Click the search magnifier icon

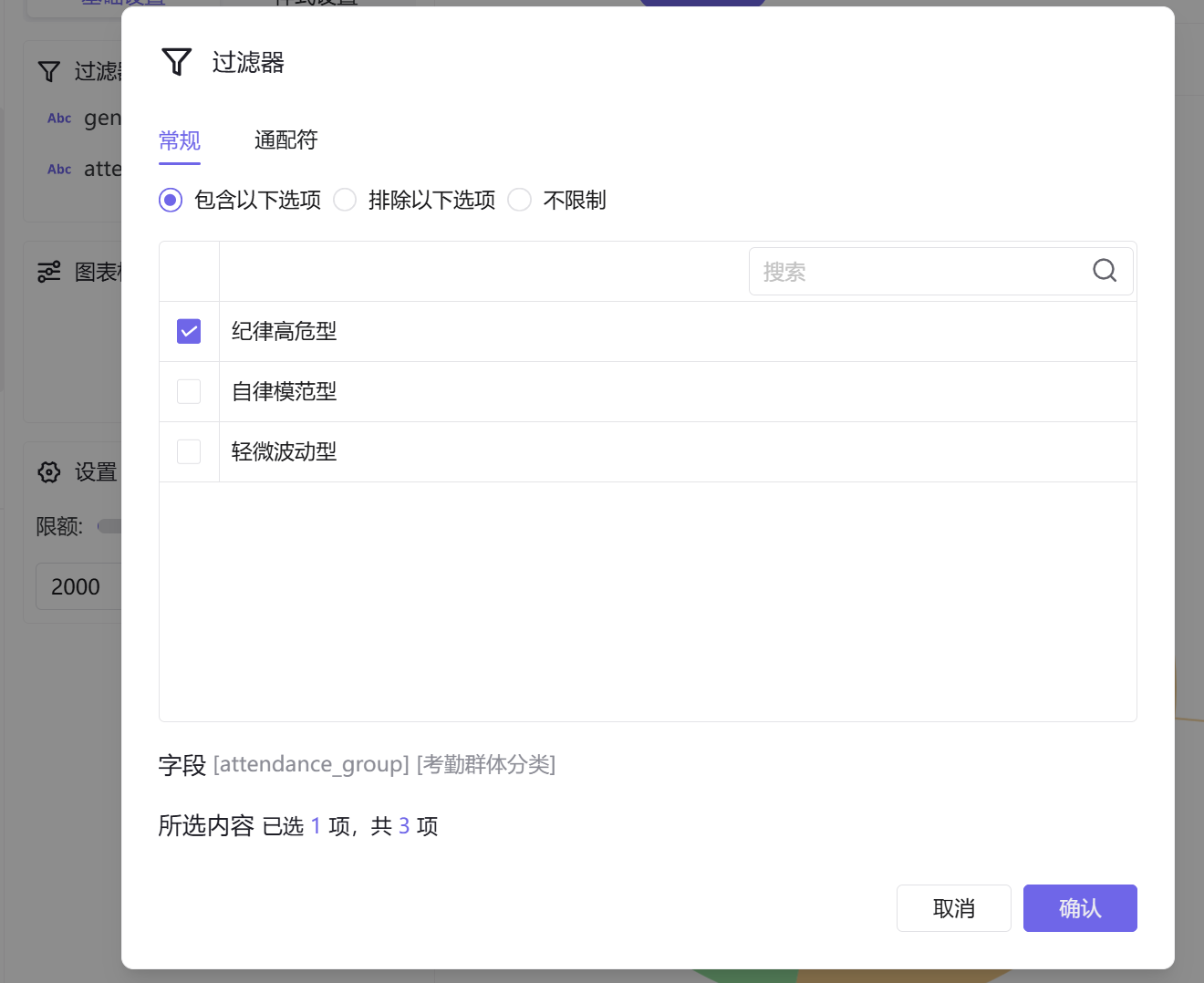coord(1105,271)
